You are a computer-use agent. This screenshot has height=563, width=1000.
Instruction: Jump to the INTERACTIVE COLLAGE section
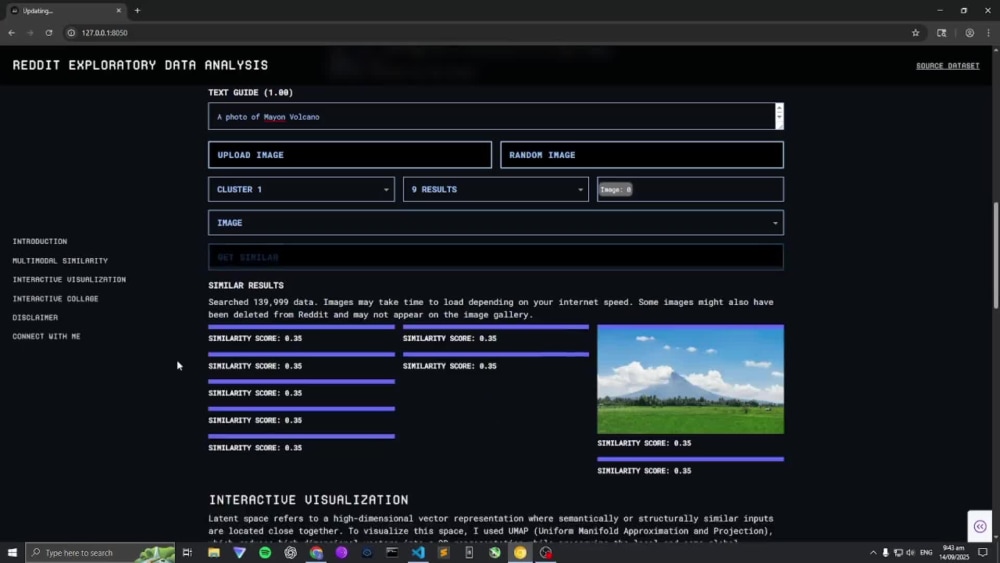(55, 298)
